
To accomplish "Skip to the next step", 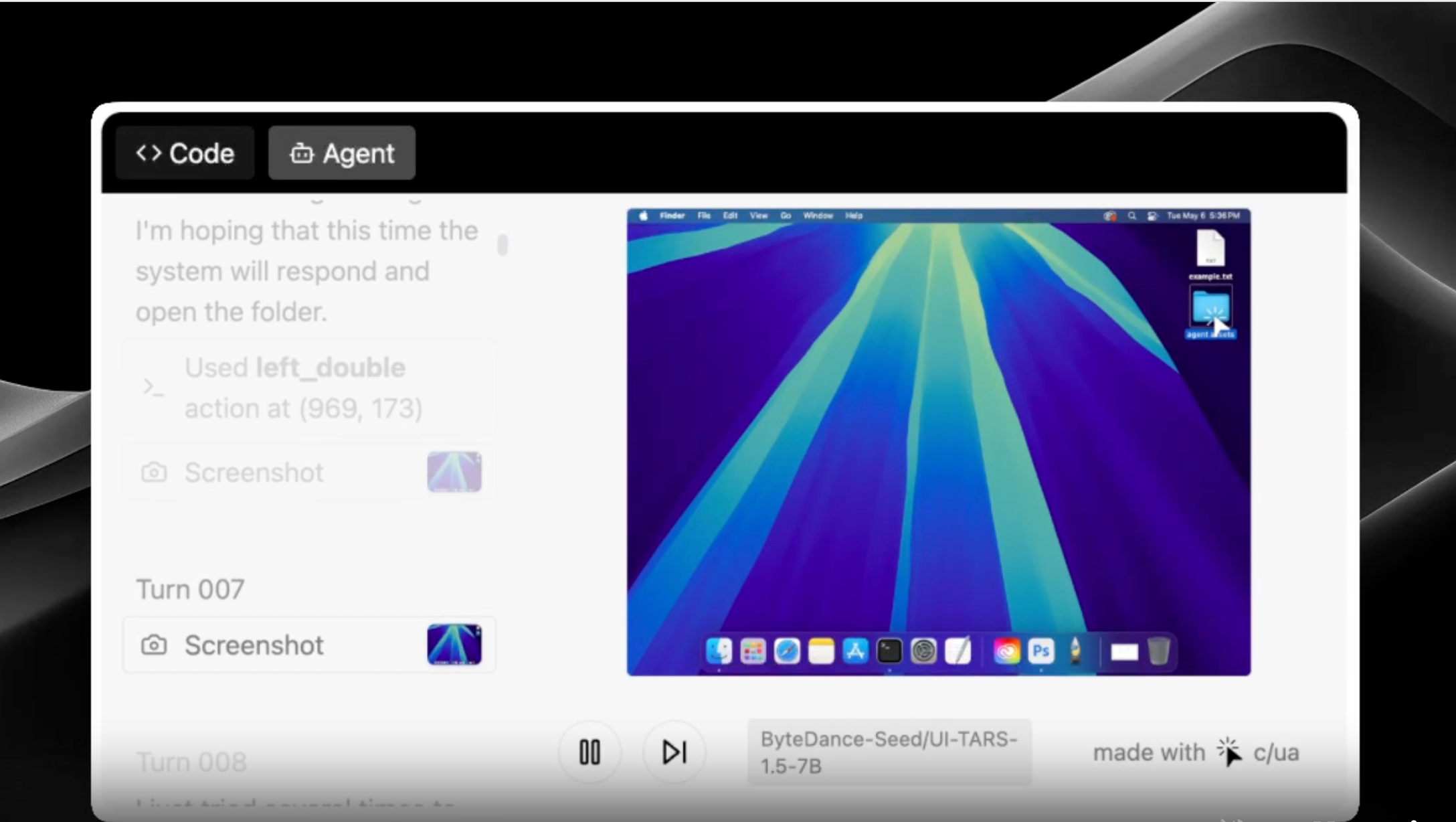I will [674, 752].
